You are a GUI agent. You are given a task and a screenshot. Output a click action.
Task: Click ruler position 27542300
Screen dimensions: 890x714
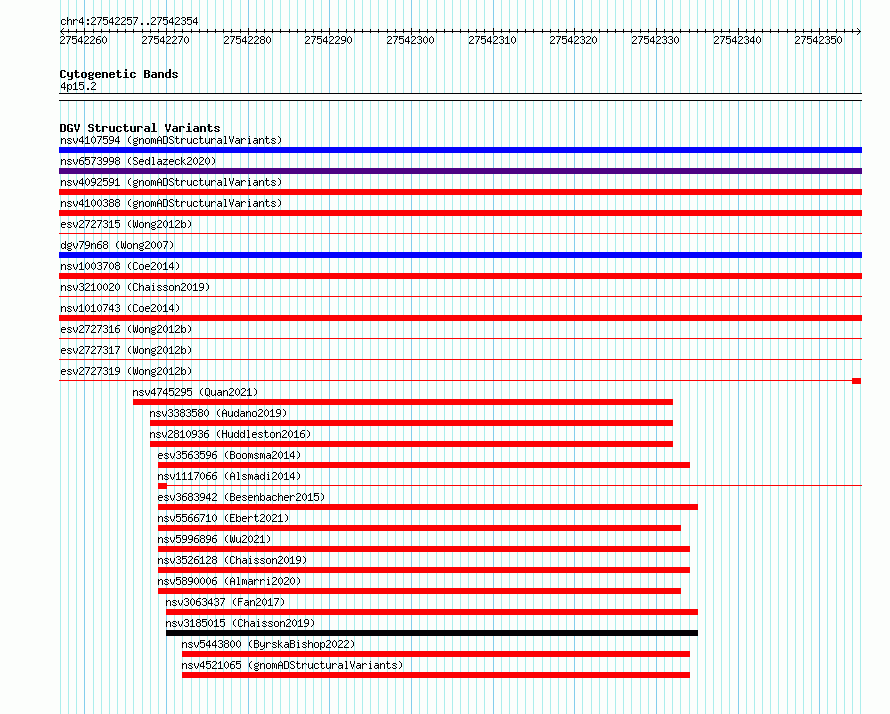pyautogui.click(x=410, y=40)
